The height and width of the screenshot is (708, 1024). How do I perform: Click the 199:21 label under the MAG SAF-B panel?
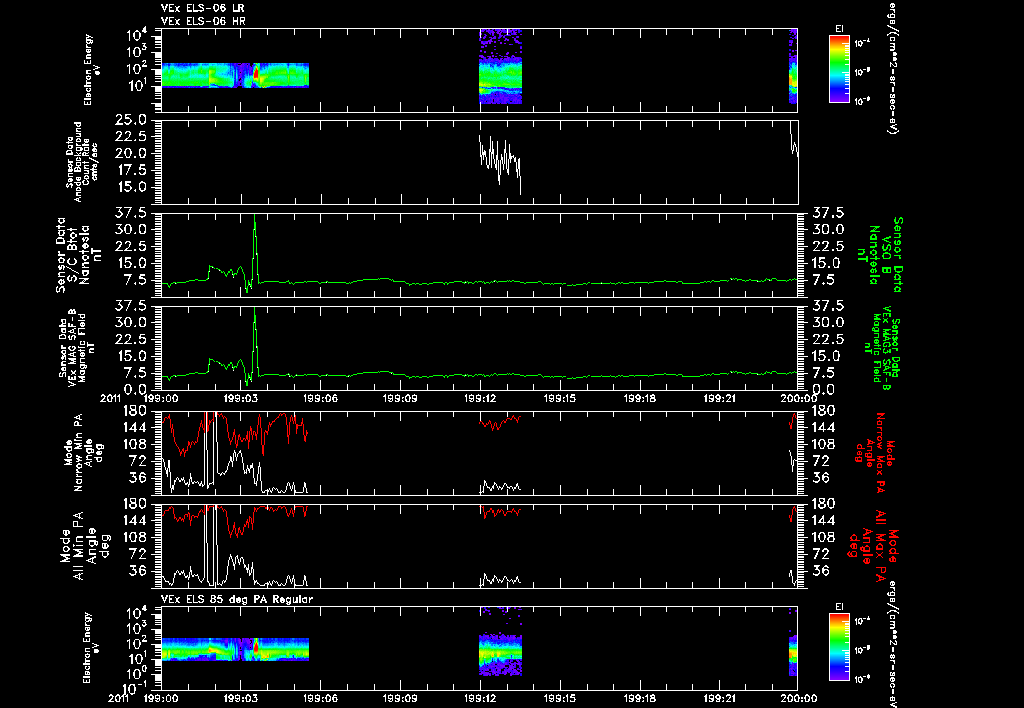click(720, 398)
